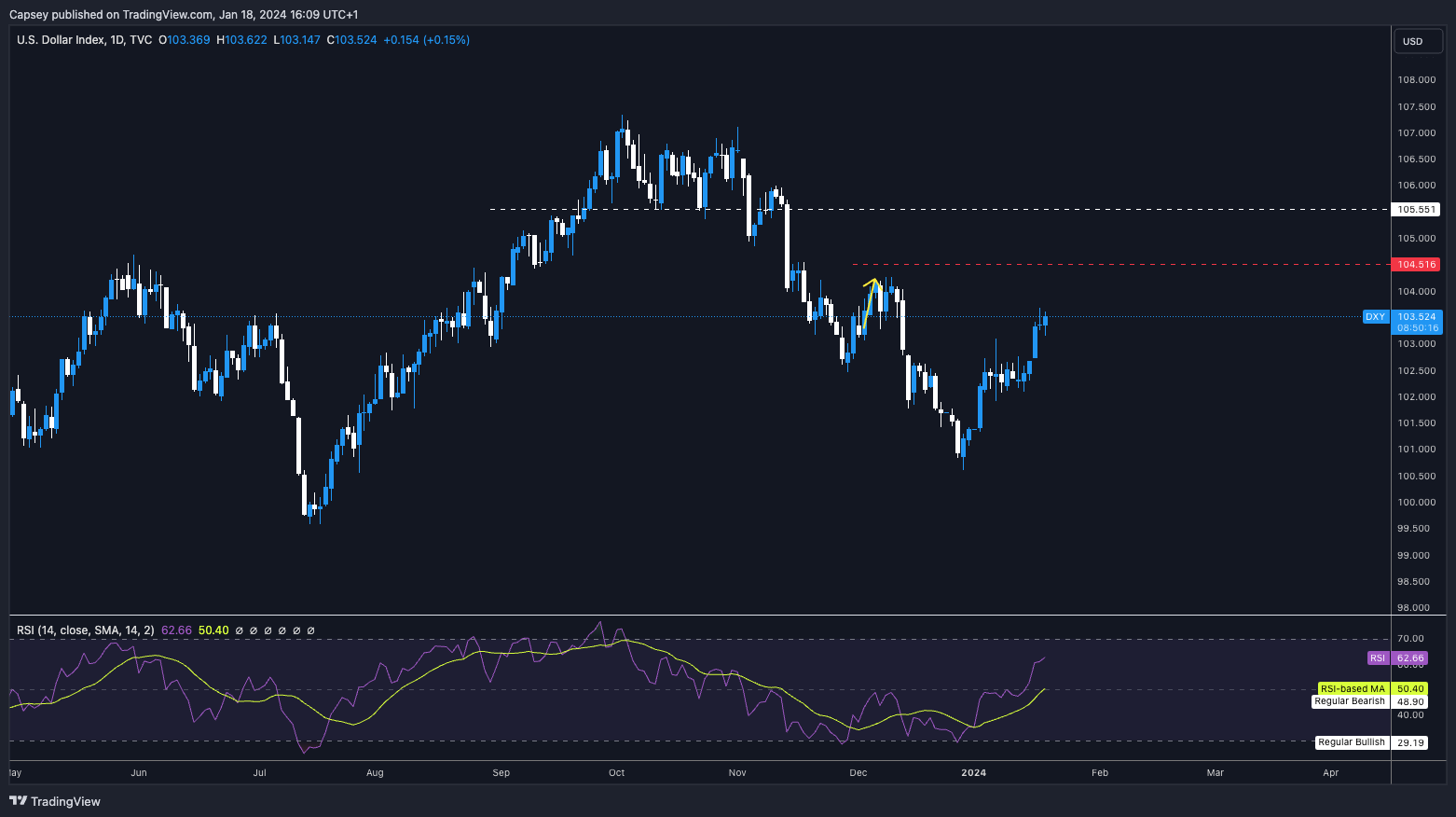Click the yellow arrow drawing near December
Image resolution: width=1456 pixels, height=817 pixels.
pos(871,298)
